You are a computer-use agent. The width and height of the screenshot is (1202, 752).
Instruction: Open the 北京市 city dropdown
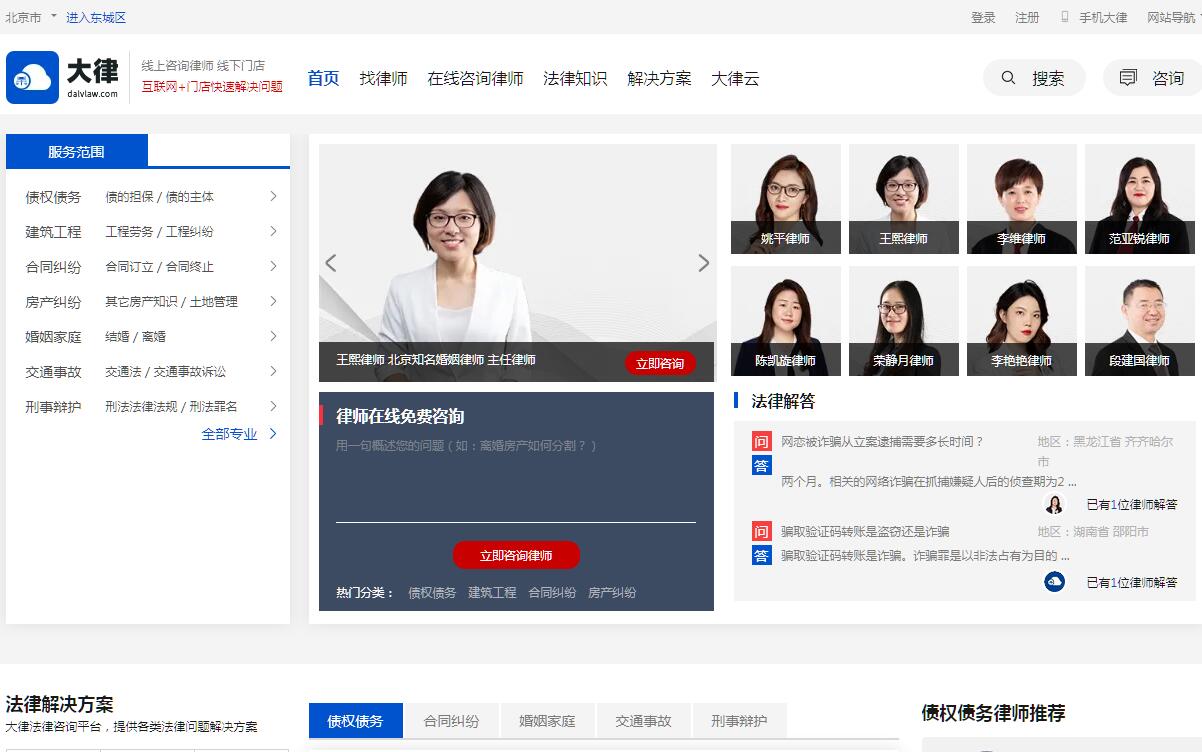pyautogui.click(x=31, y=17)
